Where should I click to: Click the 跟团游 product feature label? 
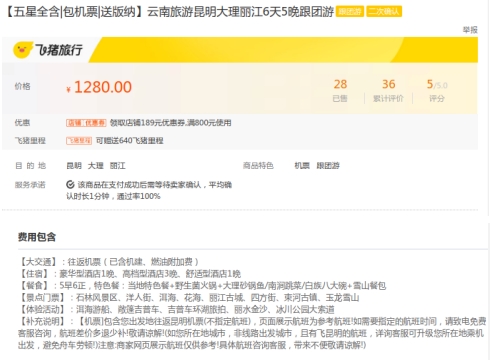pos(328,166)
